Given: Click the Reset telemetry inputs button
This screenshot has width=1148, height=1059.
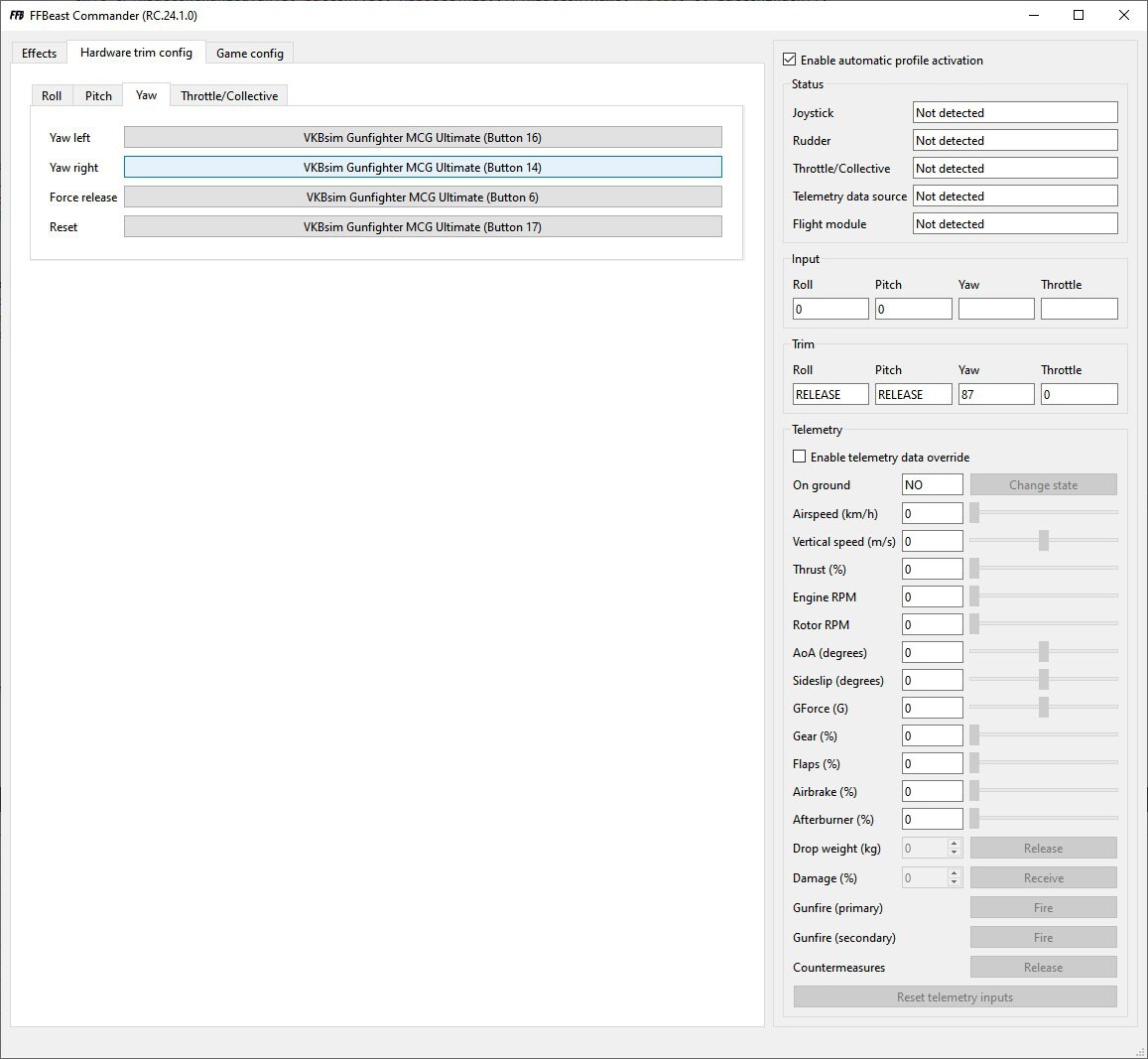Looking at the screenshot, I should pos(955,996).
